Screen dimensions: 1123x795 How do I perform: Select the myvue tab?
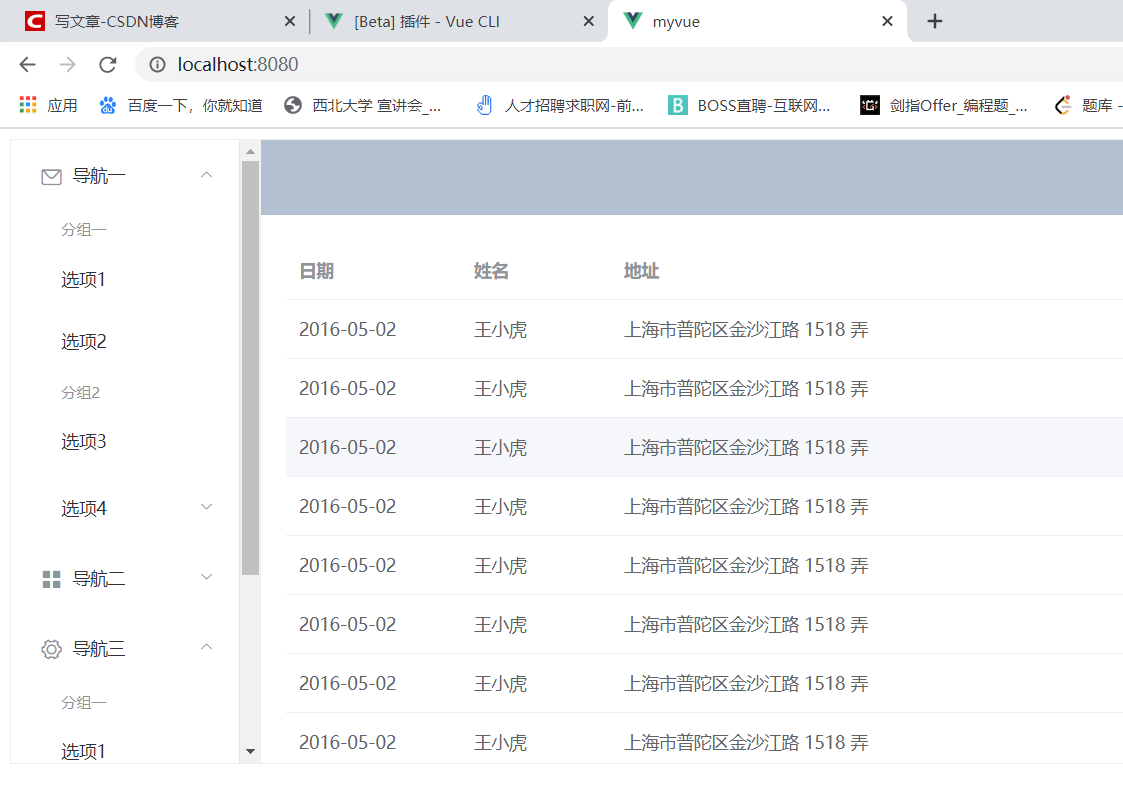coord(758,21)
